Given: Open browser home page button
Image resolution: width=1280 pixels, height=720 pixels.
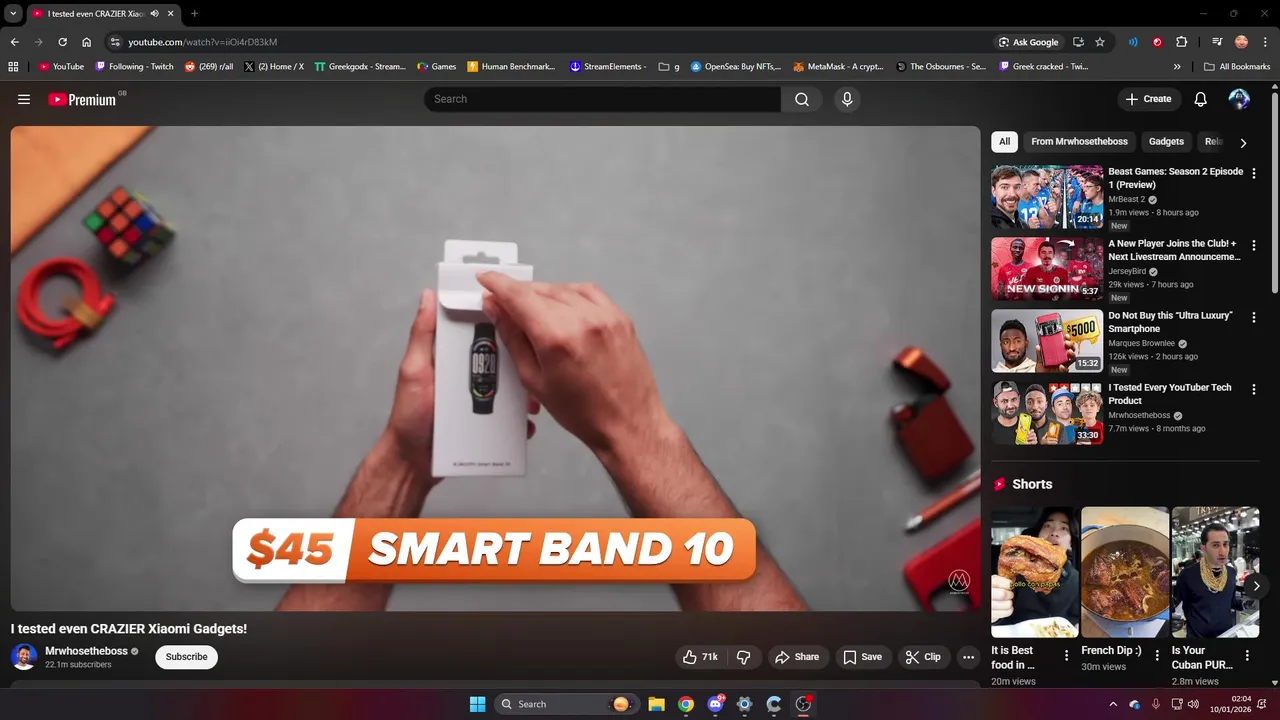Looking at the screenshot, I should 86,42.
